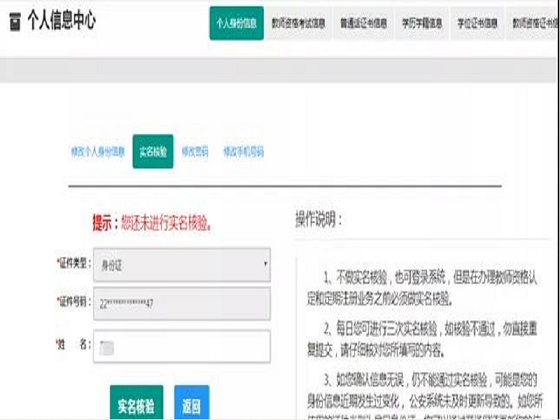Open the 修改密码 link
Screen dimensions: 560x420
[x=195, y=152]
